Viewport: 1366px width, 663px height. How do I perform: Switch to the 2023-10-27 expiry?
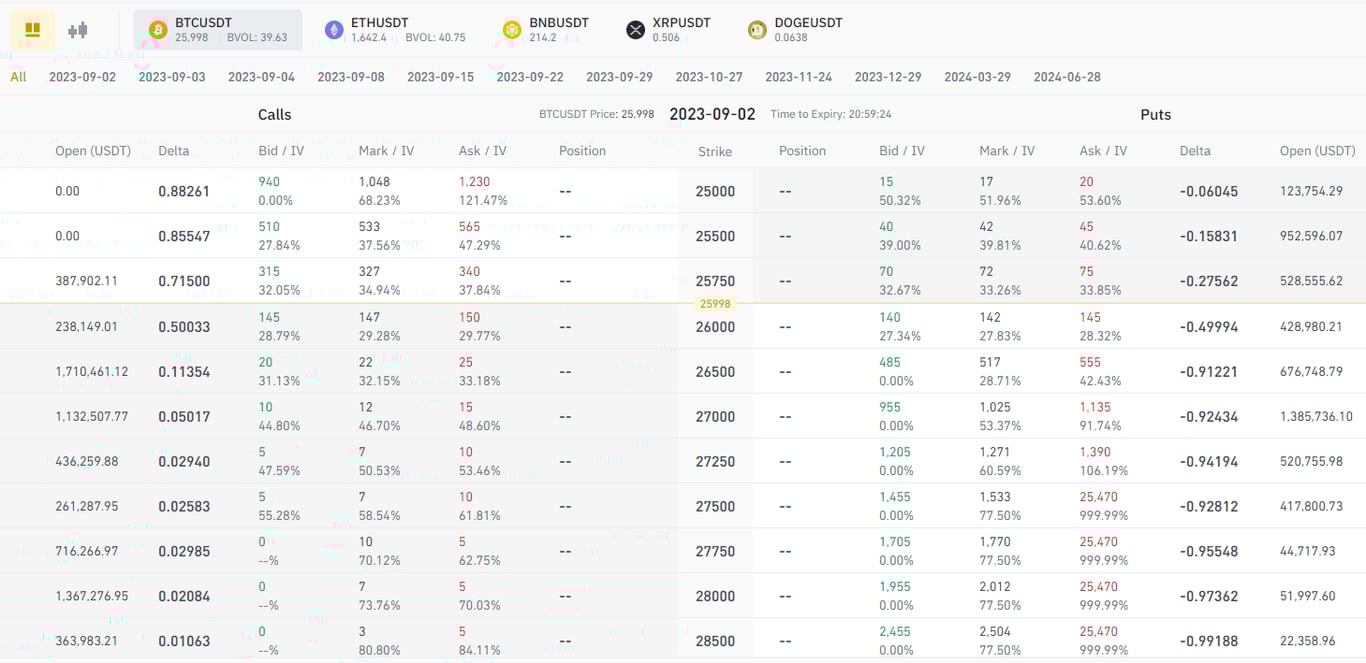[709, 76]
